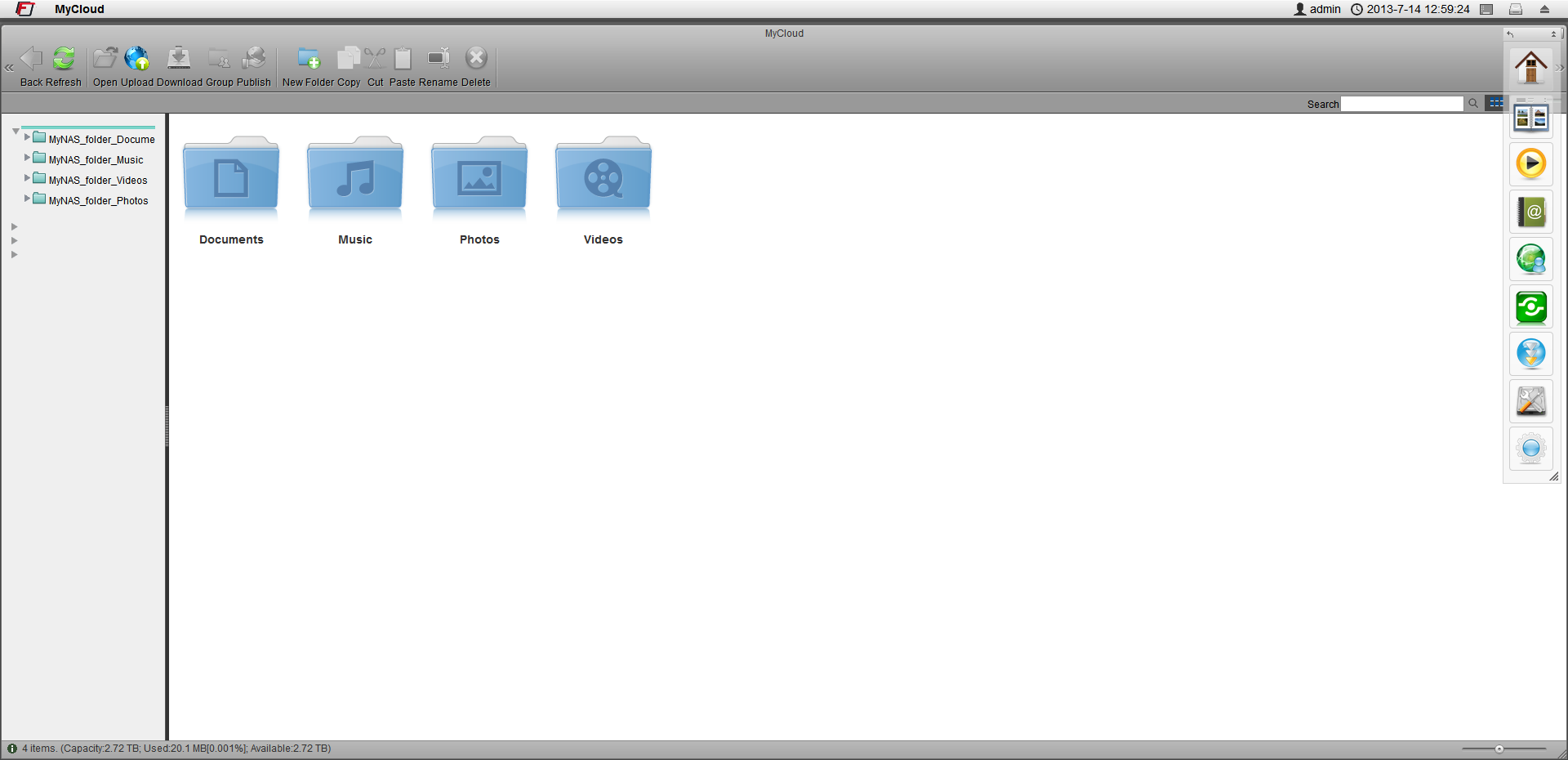The width and height of the screenshot is (1568, 760).
Task: Select the Photos folder
Action: pos(479,190)
